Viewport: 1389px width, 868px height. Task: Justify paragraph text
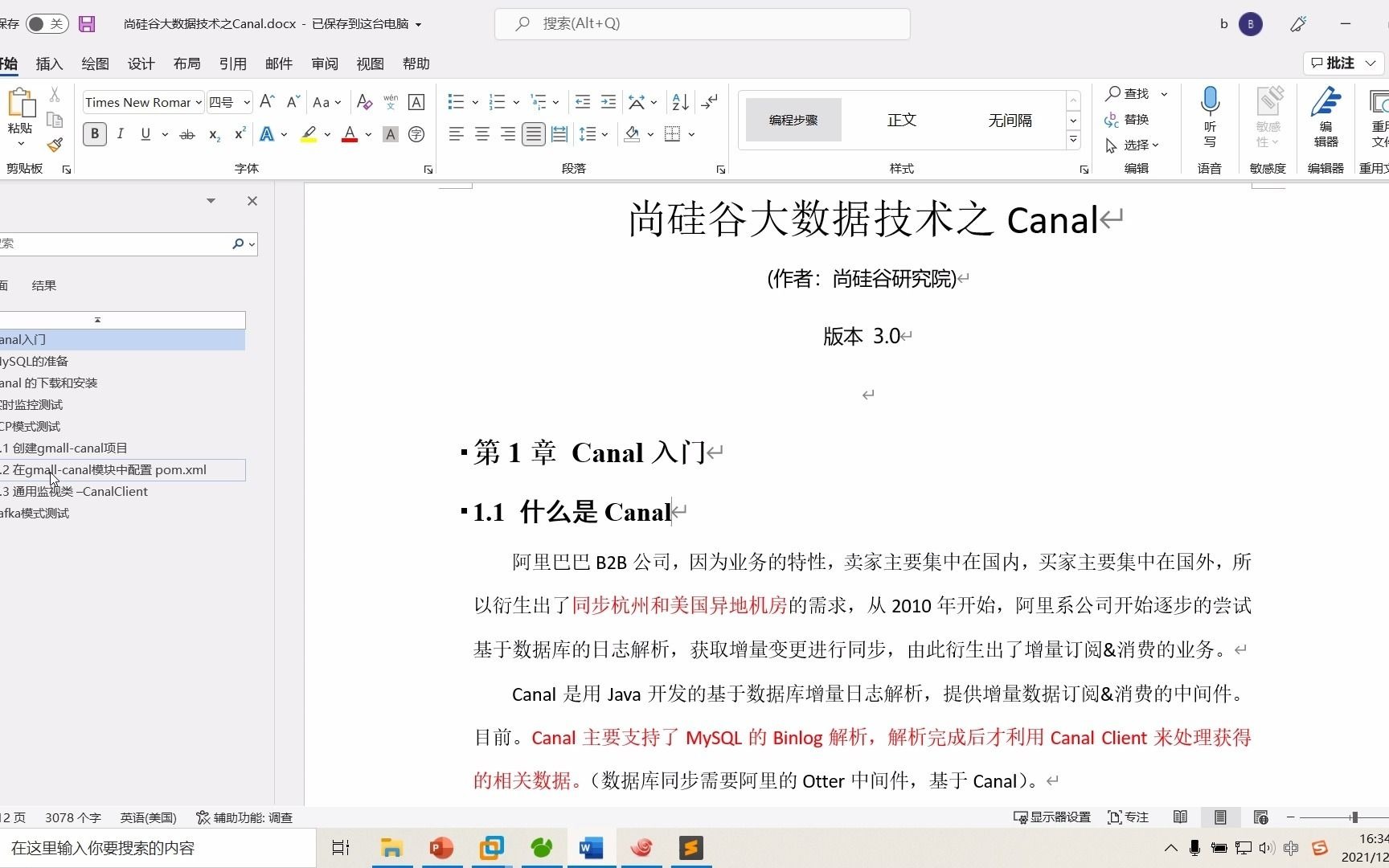534,134
